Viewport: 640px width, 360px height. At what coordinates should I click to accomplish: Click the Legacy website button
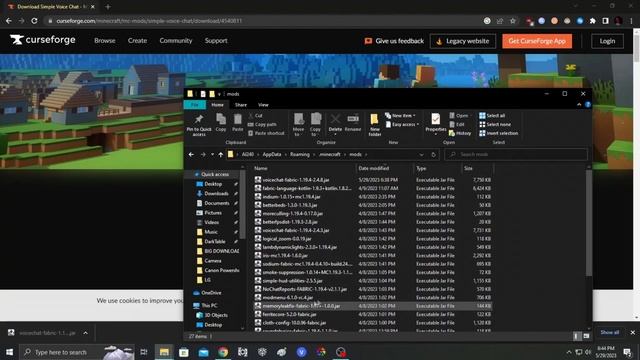click(462, 41)
